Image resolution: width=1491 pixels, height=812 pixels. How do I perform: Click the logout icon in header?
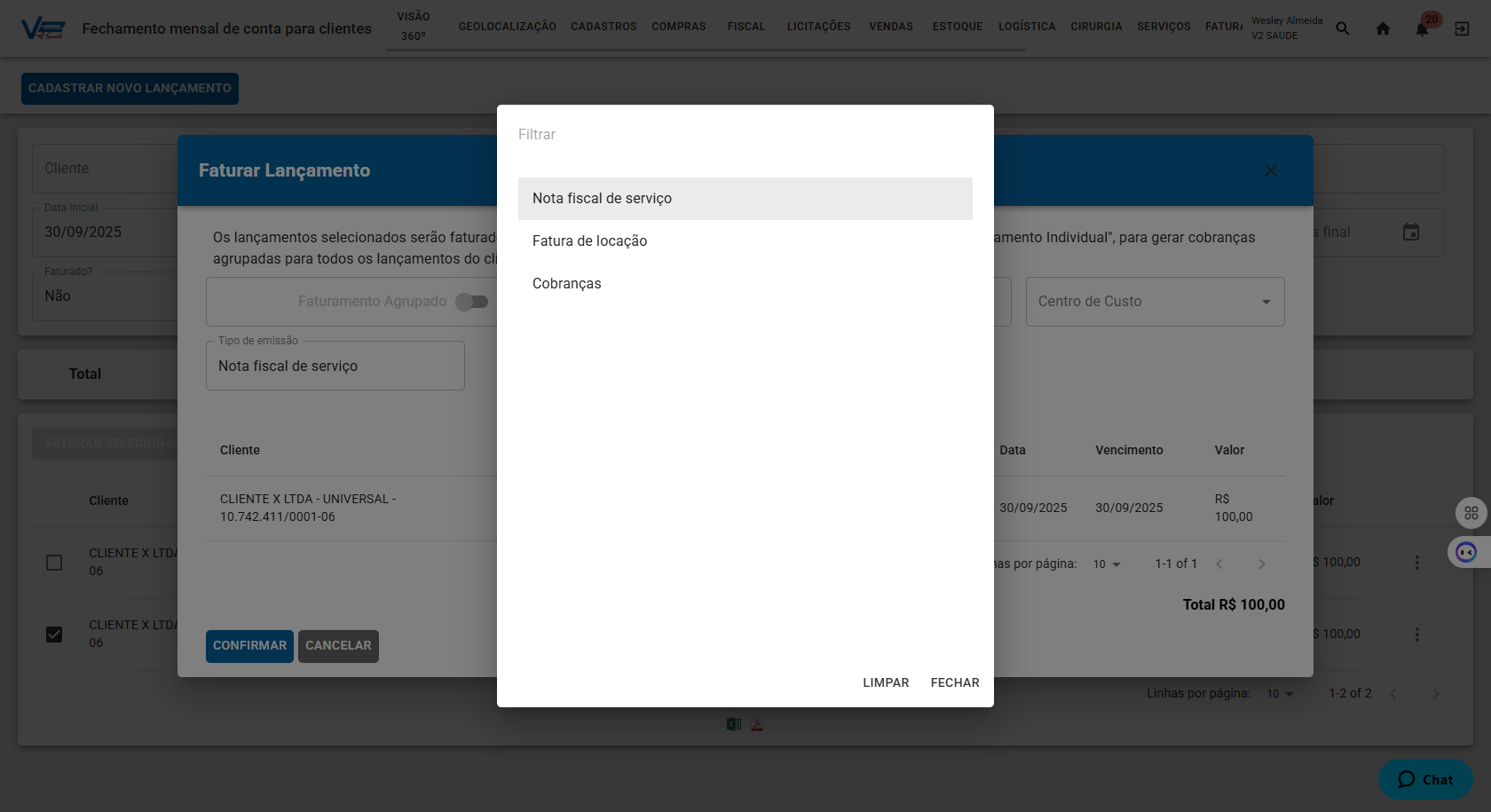click(x=1462, y=28)
